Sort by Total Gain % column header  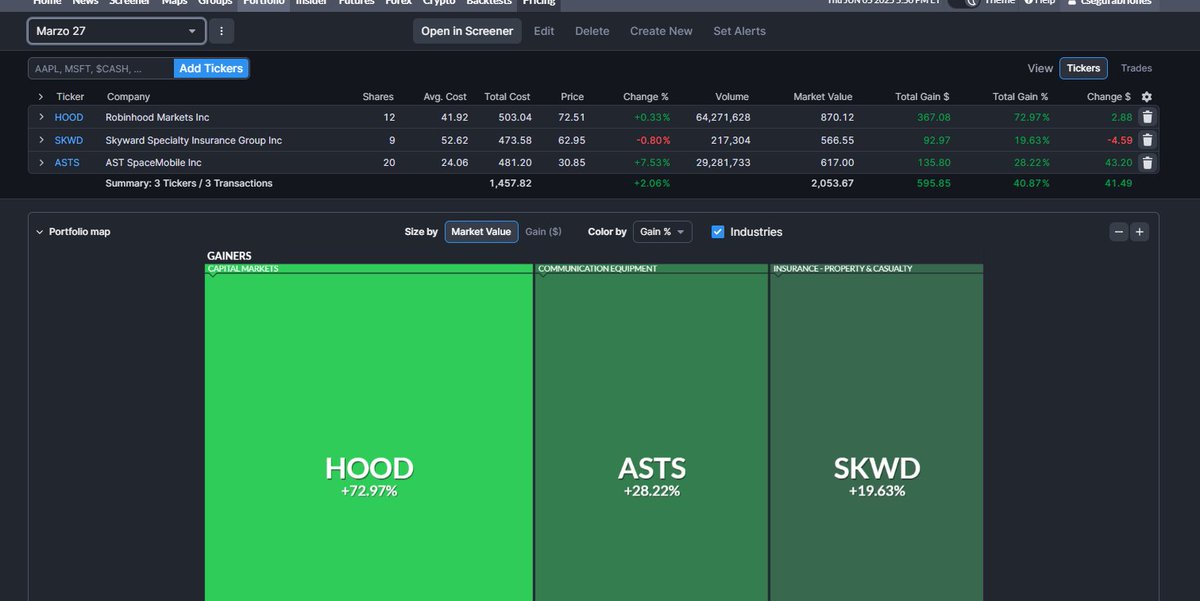pos(1020,97)
